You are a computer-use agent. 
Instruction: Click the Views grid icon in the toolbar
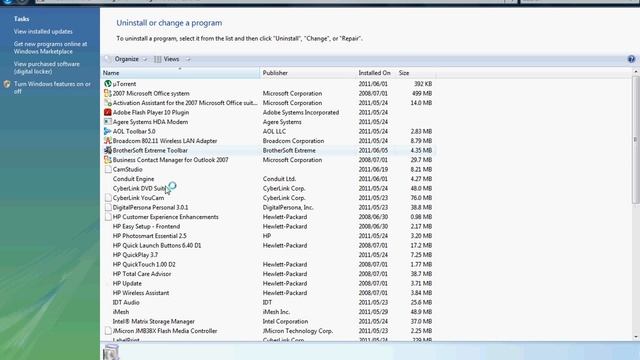coord(158,59)
